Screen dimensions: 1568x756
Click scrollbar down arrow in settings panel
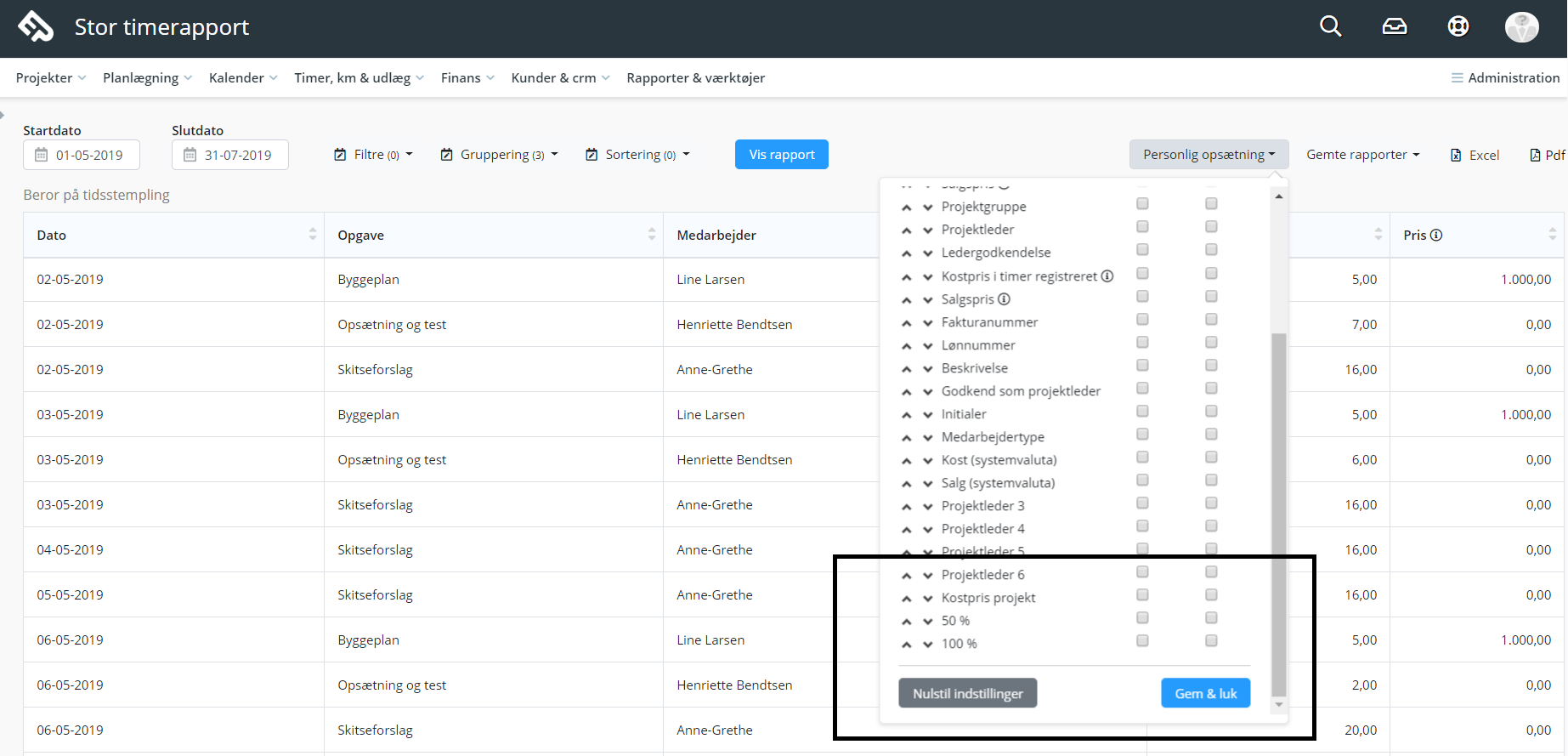click(1278, 705)
